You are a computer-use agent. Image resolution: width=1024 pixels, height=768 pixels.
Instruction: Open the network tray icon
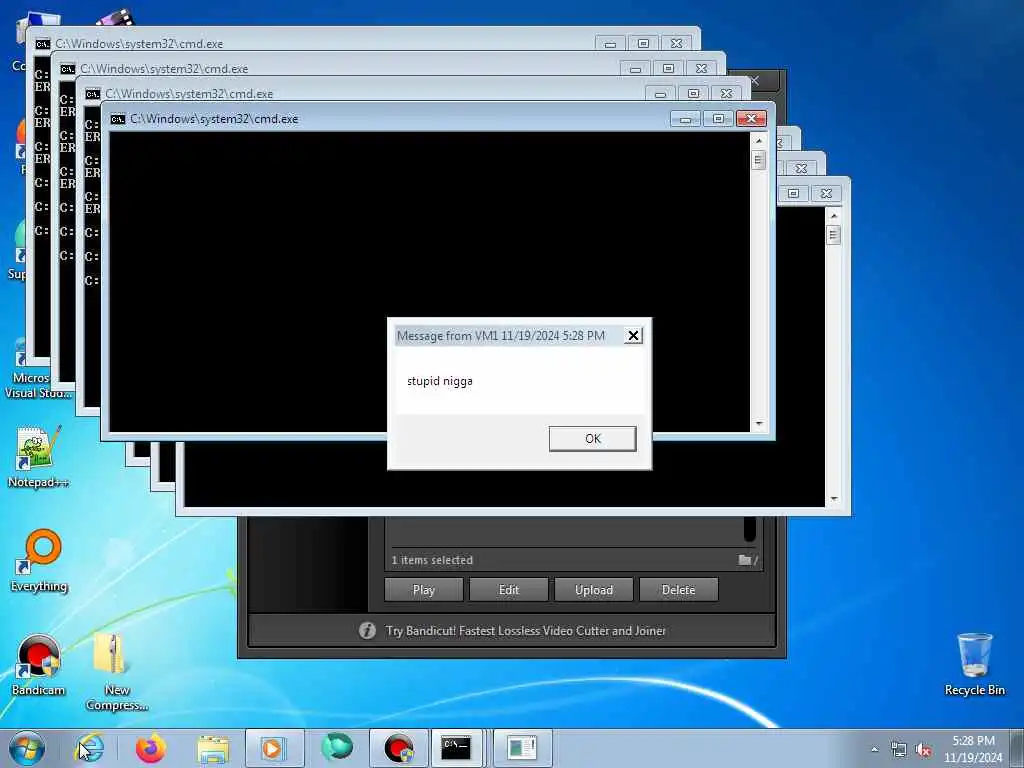(x=899, y=750)
